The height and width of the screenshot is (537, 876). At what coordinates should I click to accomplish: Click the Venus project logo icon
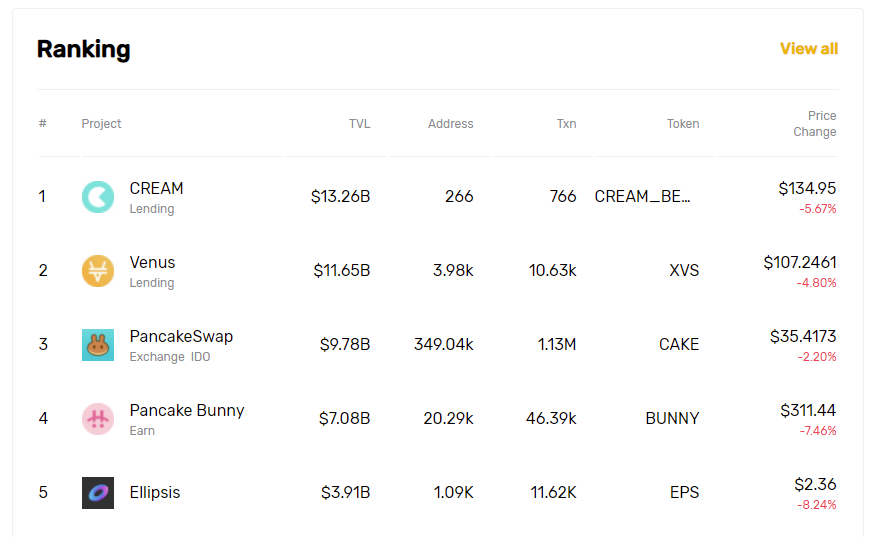coord(98,271)
